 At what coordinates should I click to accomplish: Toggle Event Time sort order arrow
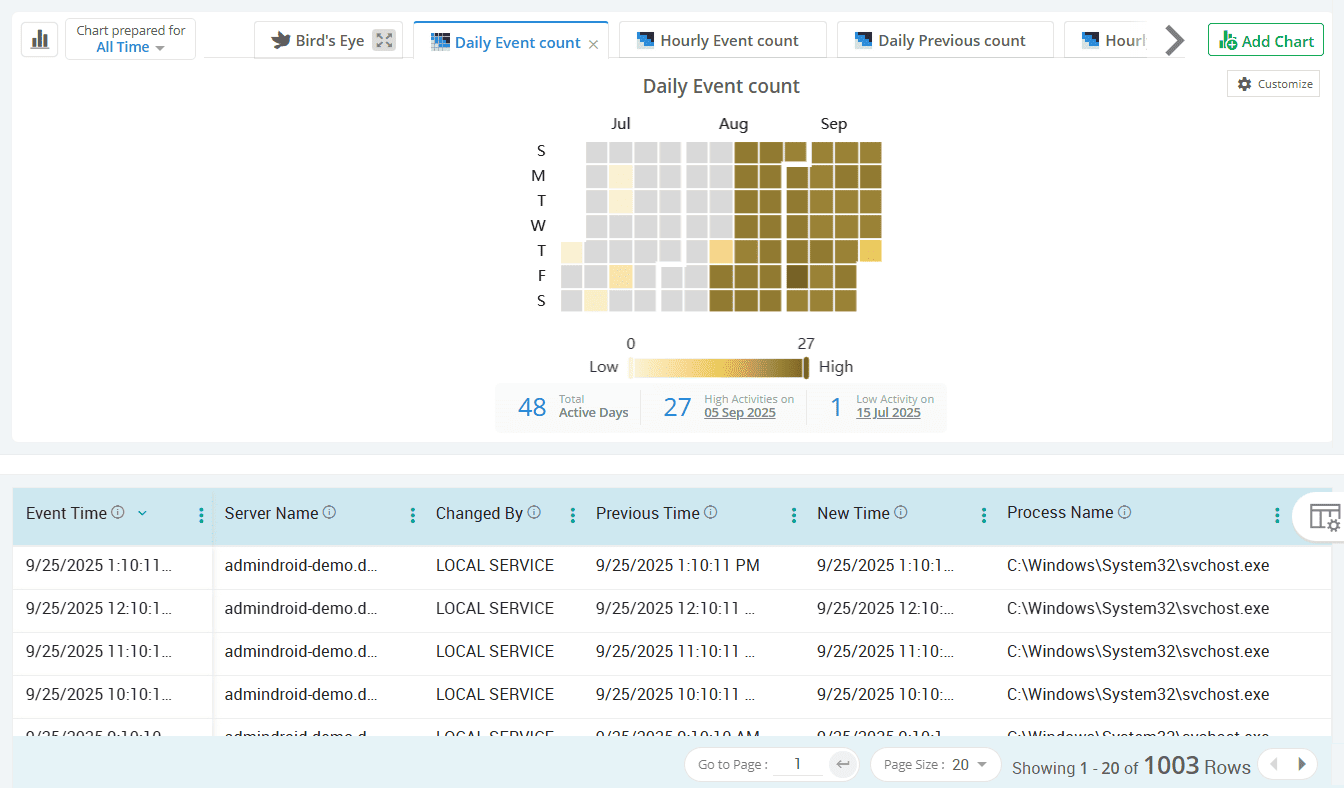pos(142,513)
